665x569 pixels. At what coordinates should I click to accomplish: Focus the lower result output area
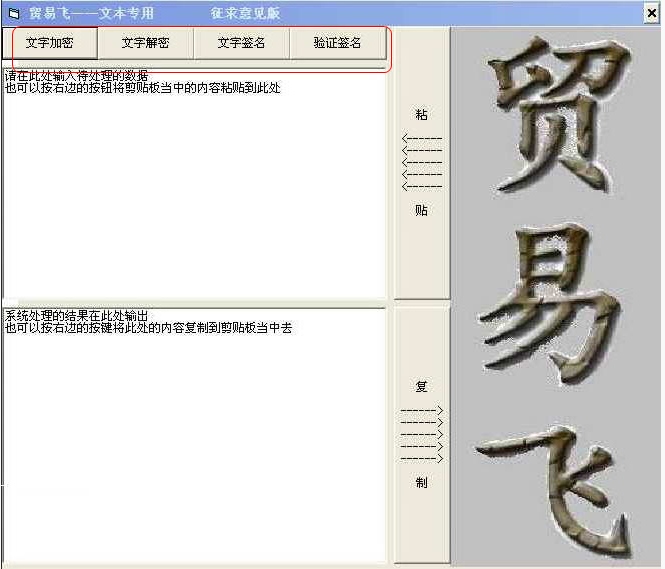pos(194,436)
